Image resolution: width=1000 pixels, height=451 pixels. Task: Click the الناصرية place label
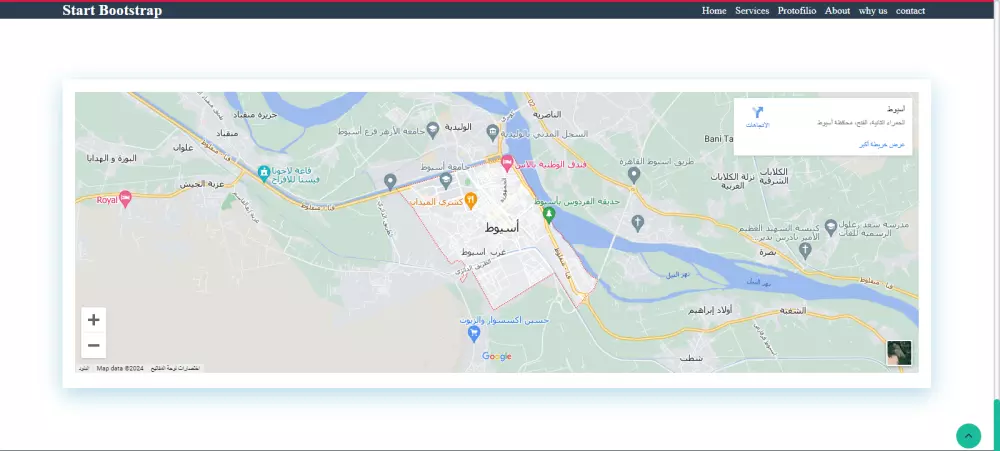(548, 115)
